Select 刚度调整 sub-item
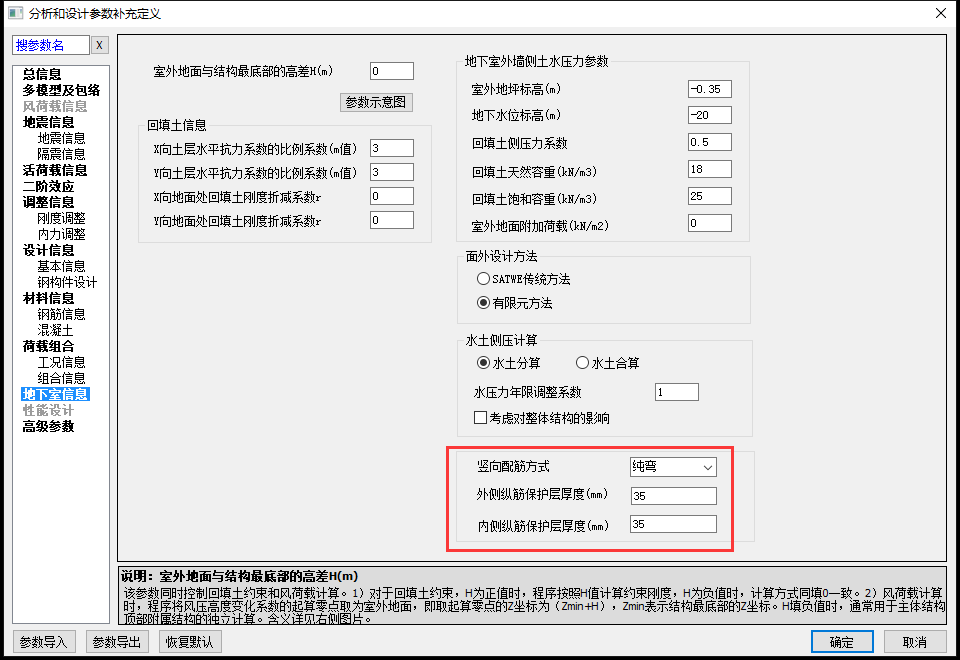 (61, 218)
